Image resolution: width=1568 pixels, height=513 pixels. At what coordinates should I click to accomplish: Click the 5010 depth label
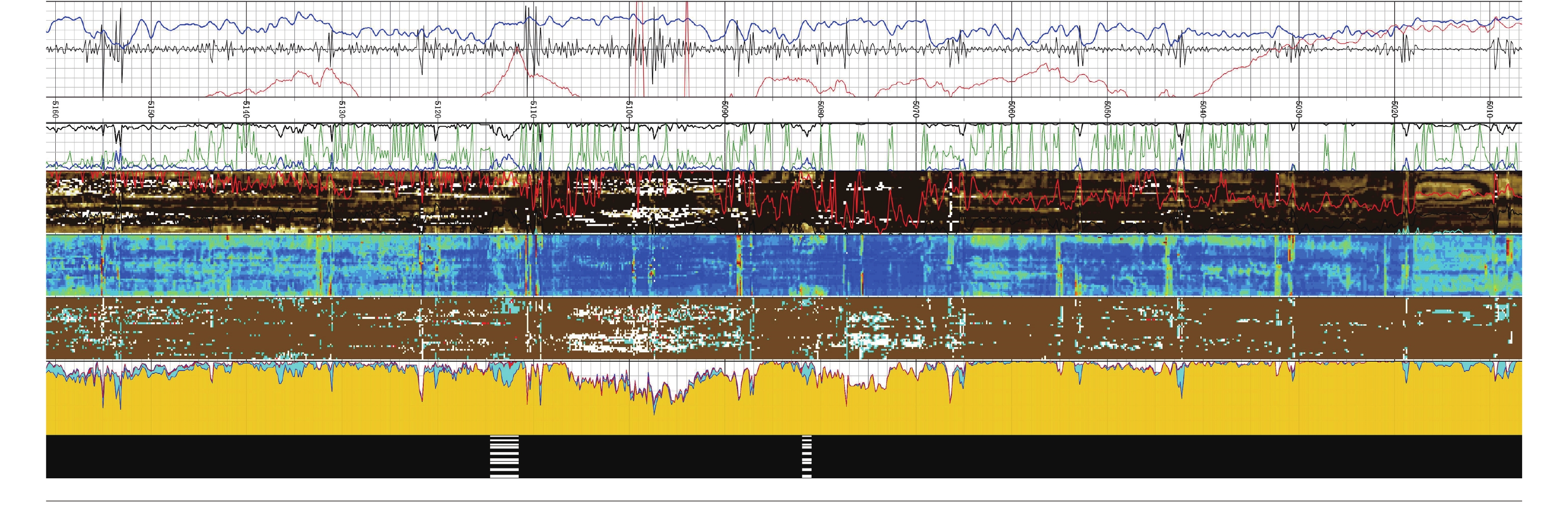tap(1489, 111)
